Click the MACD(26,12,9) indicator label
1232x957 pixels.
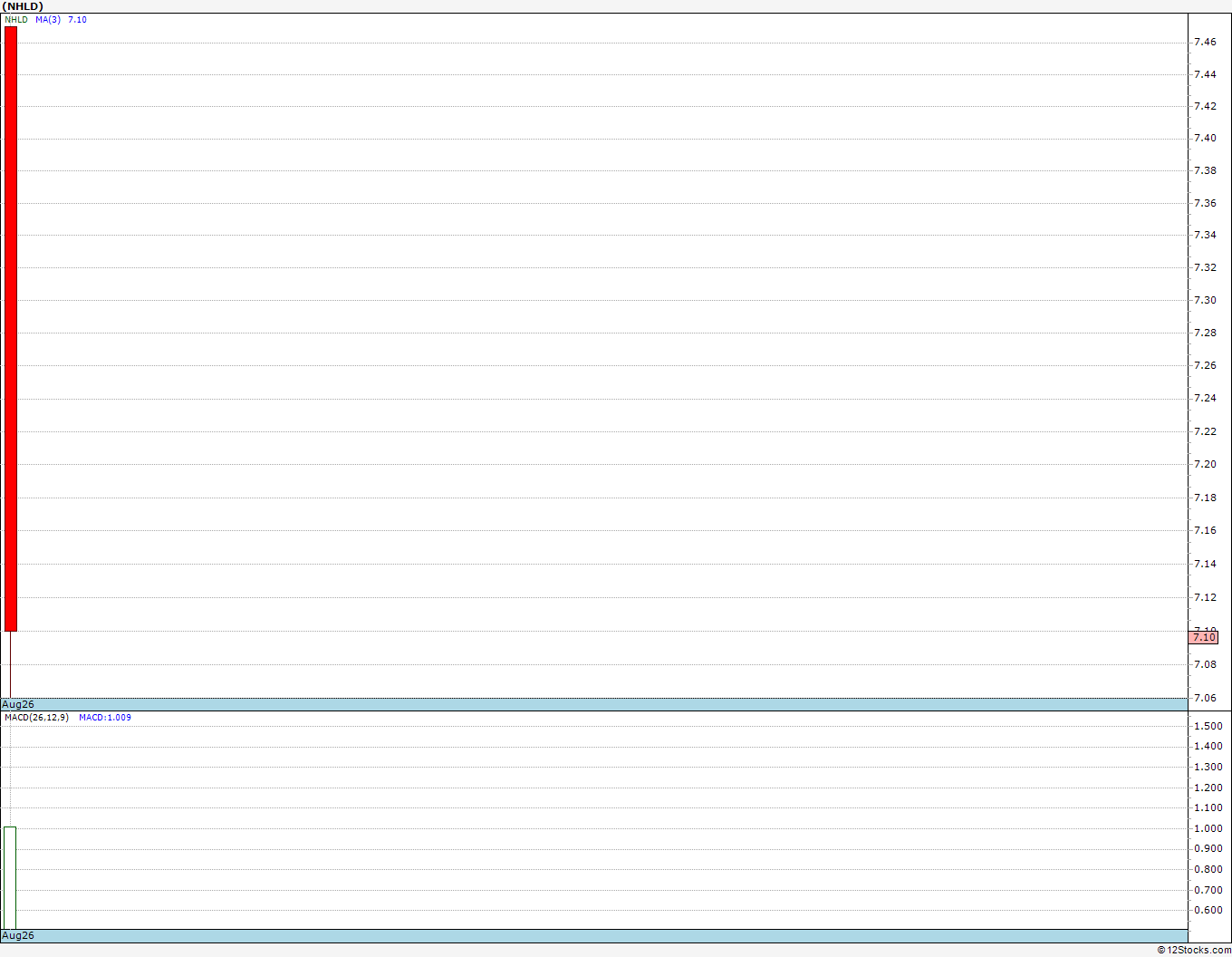pos(36,718)
